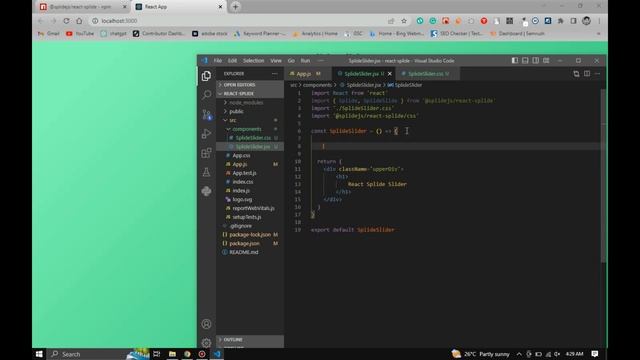This screenshot has width=640, height=360.
Task: Toggle Chrome side panel icon
Action: pyautogui.click(x=573, y=21)
